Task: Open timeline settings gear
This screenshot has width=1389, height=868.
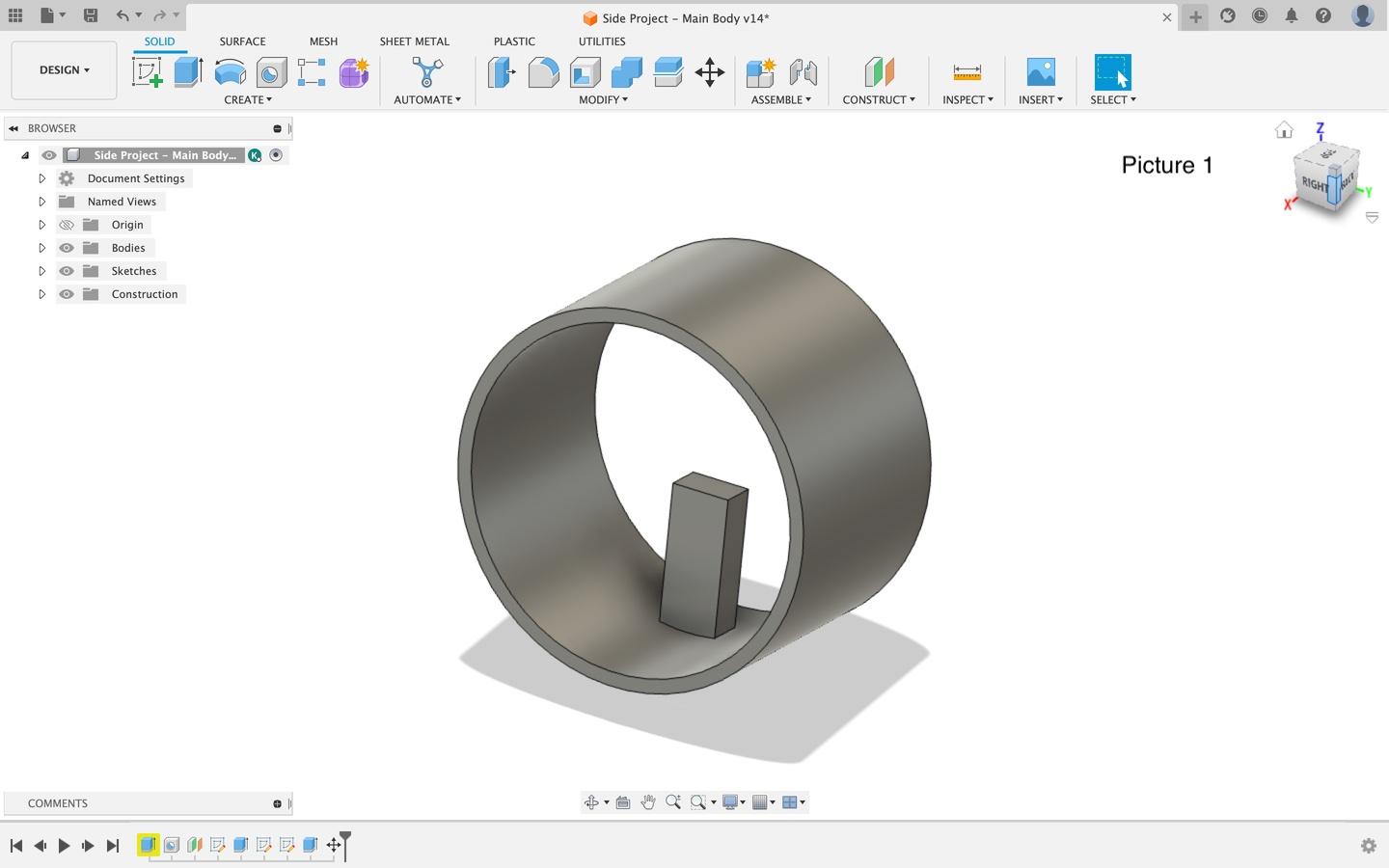Action: tap(1368, 846)
